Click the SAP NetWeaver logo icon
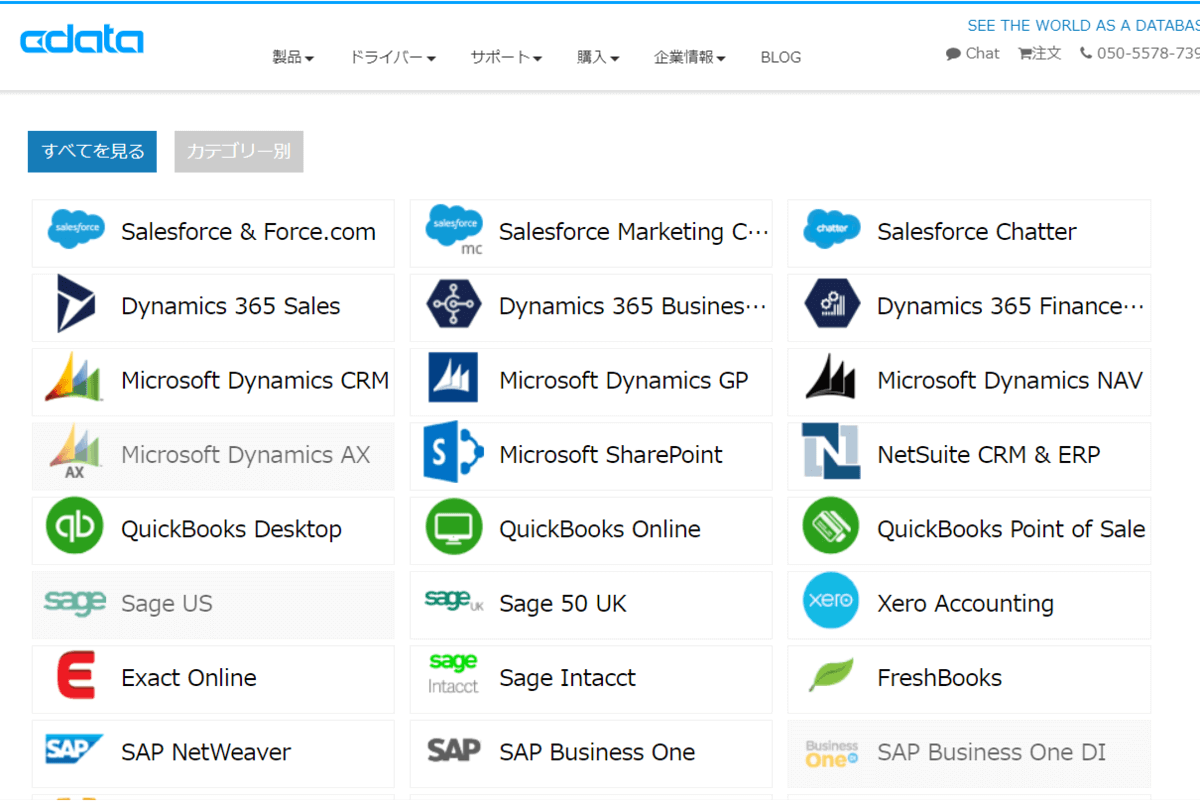 point(74,750)
